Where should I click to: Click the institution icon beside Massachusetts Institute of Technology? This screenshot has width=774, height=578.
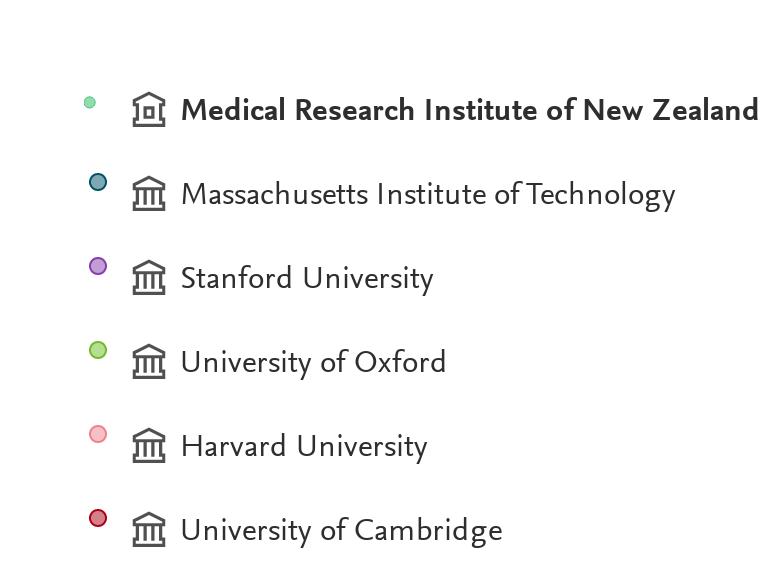[149, 194]
